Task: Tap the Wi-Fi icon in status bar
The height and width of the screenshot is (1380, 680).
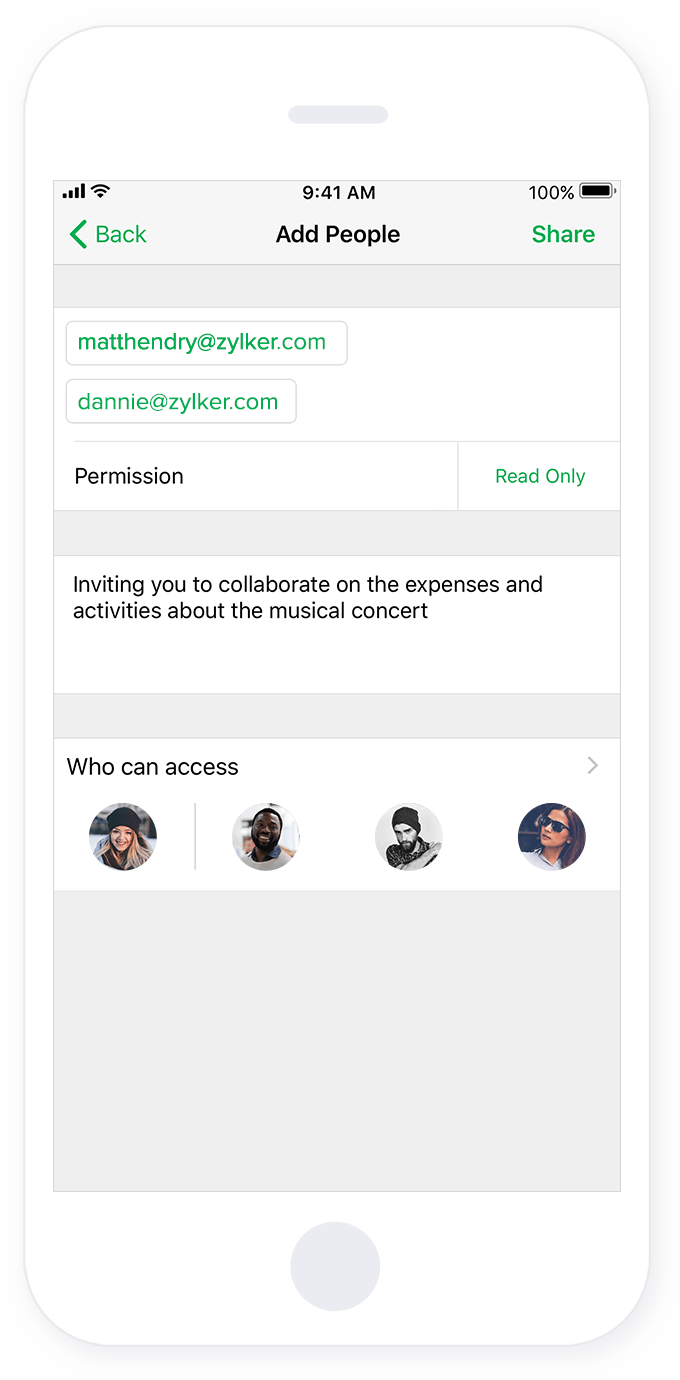Action: 100,191
